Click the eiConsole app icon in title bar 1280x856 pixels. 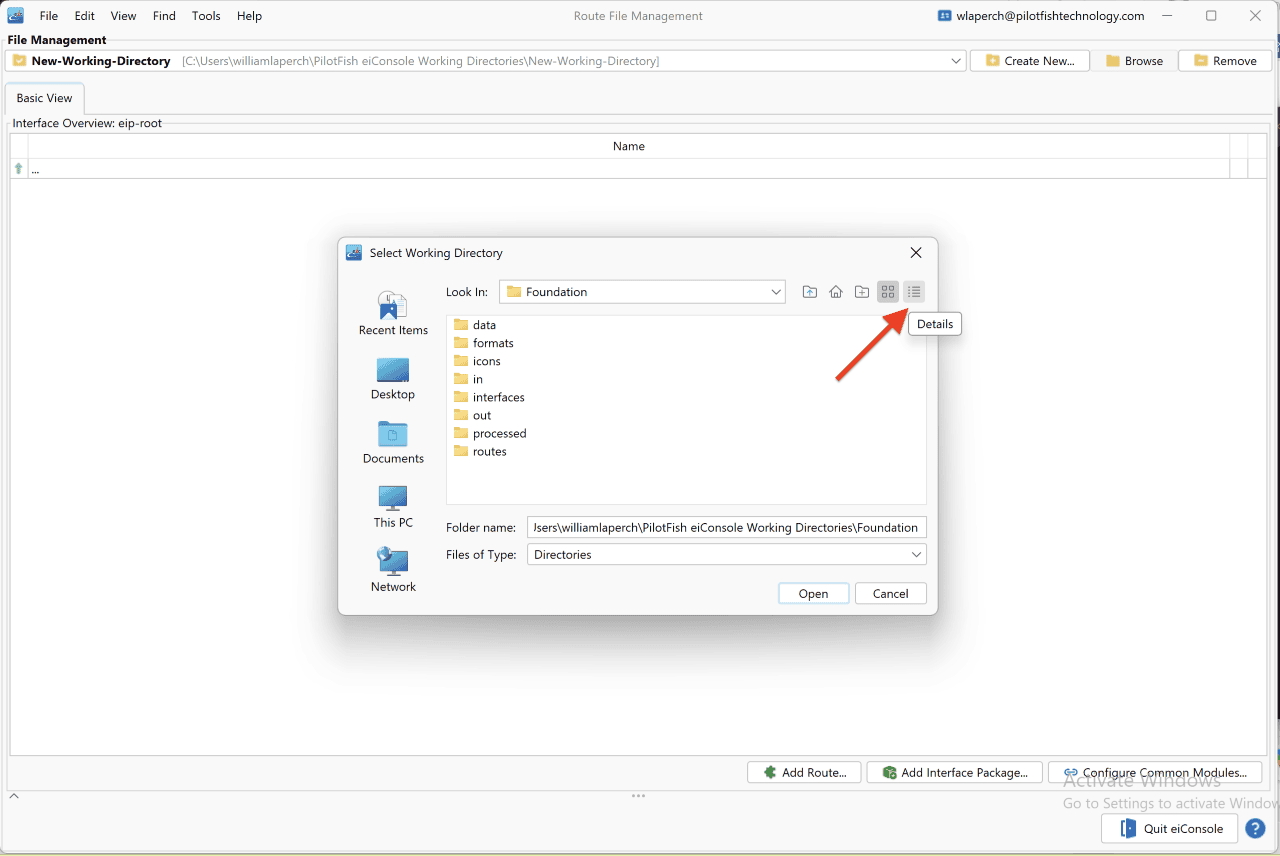[x=16, y=16]
